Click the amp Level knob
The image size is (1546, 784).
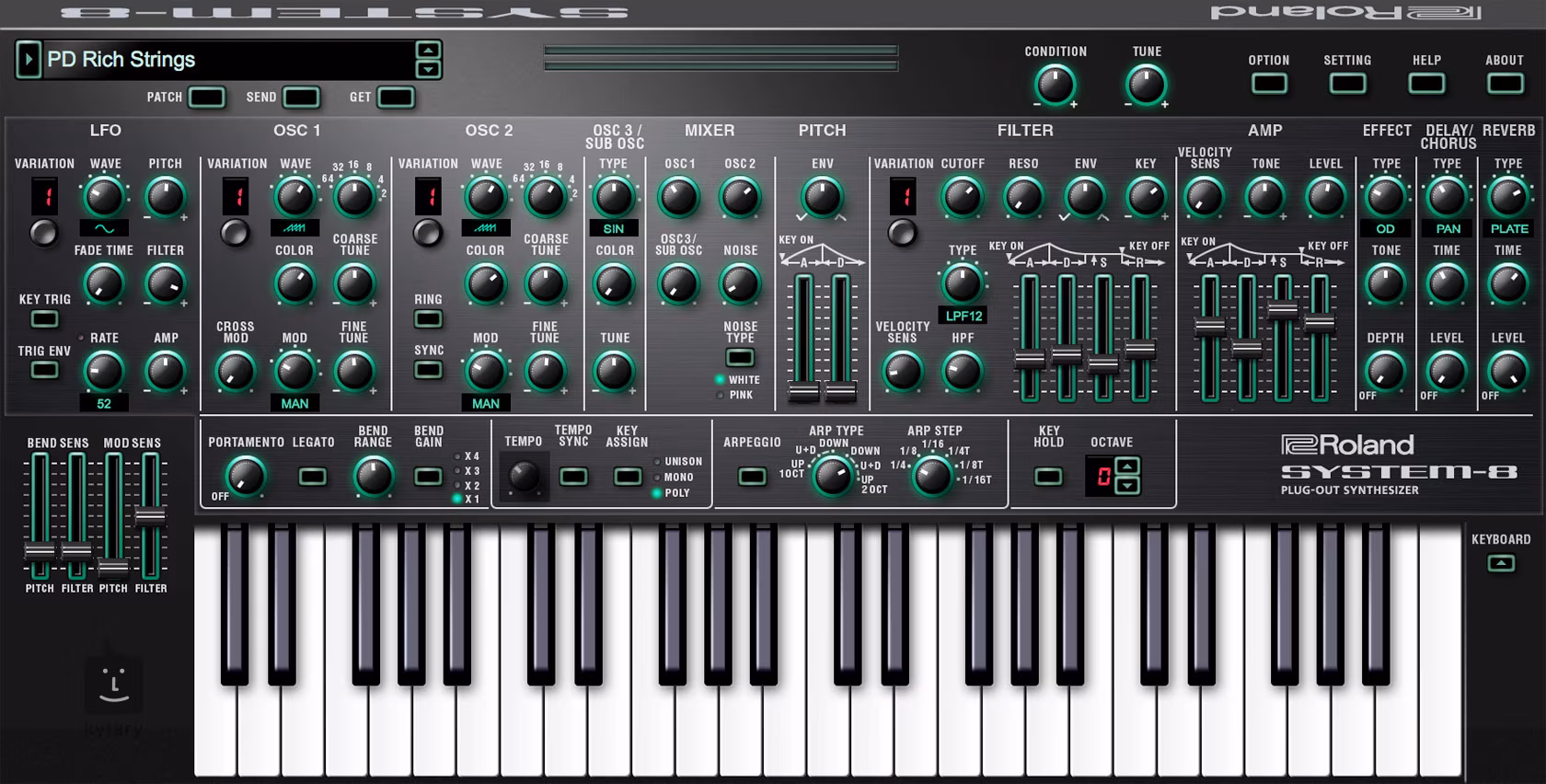click(x=1325, y=197)
